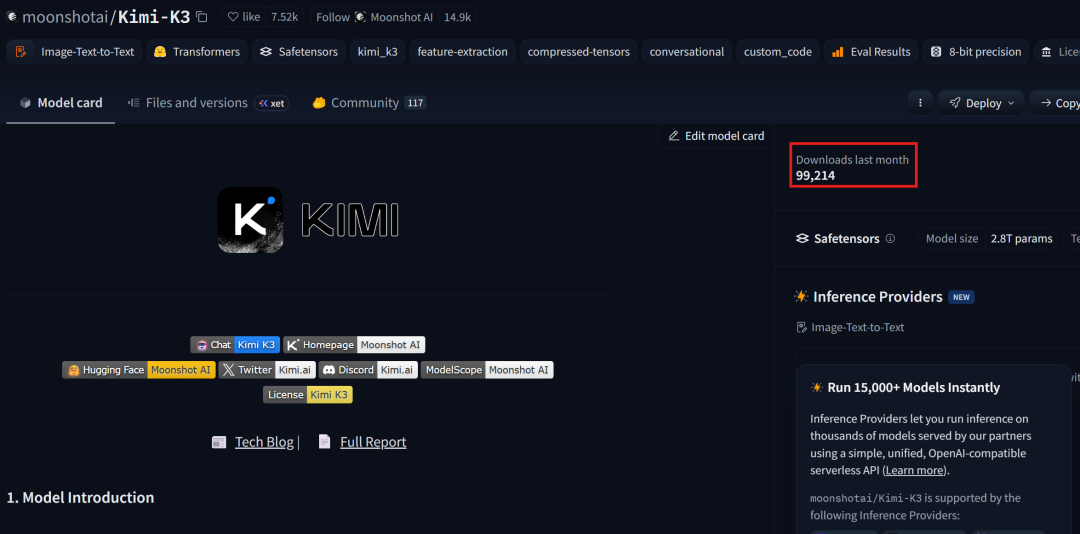Open the Community tab
1080x534 pixels.
click(369, 103)
